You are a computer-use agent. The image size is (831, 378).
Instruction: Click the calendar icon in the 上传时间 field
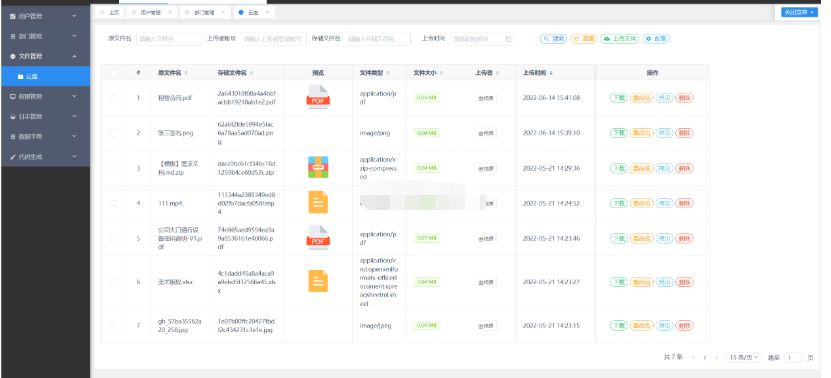pyautogui.click(x=509, y=39)
